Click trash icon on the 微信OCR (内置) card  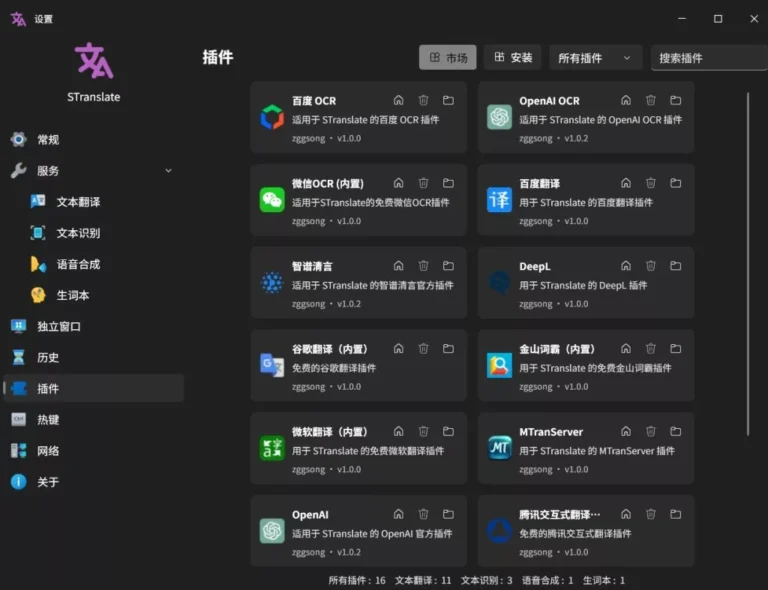coord(423,183)
